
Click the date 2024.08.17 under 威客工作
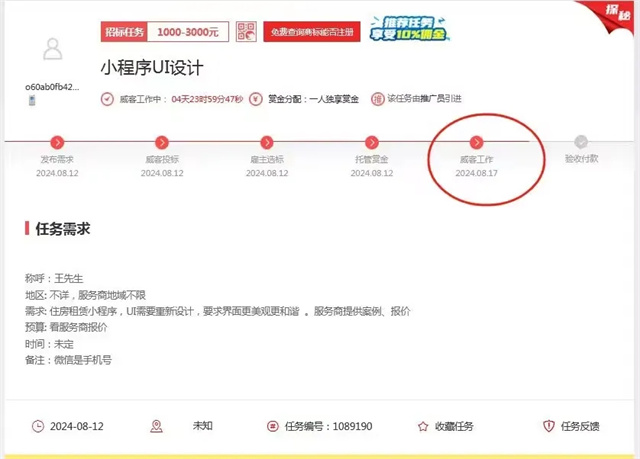click(x=476, y=173)
